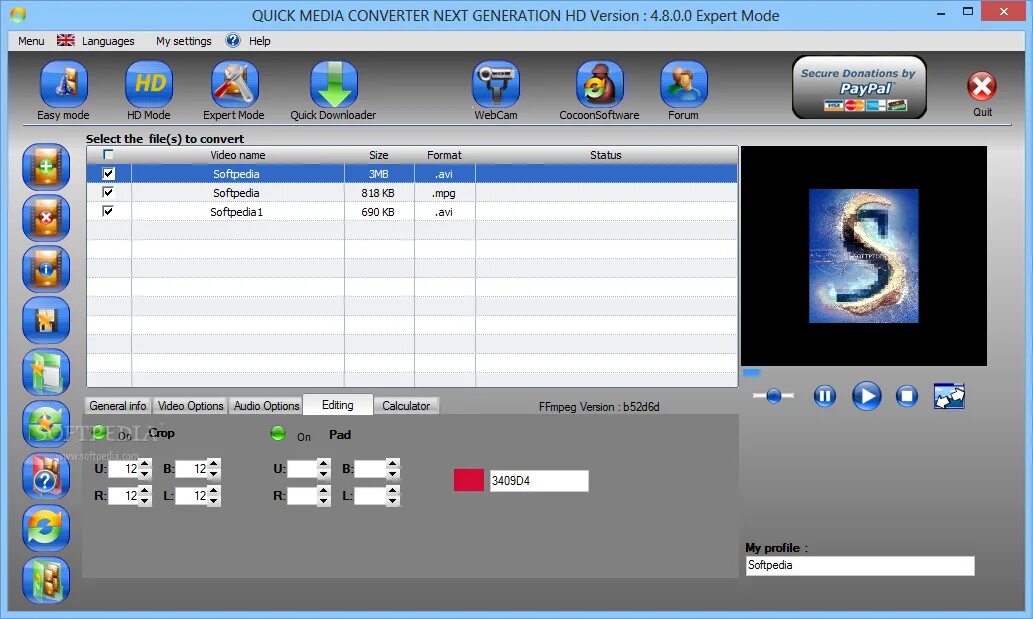Click the PayPal Secure Donations button

859,88
